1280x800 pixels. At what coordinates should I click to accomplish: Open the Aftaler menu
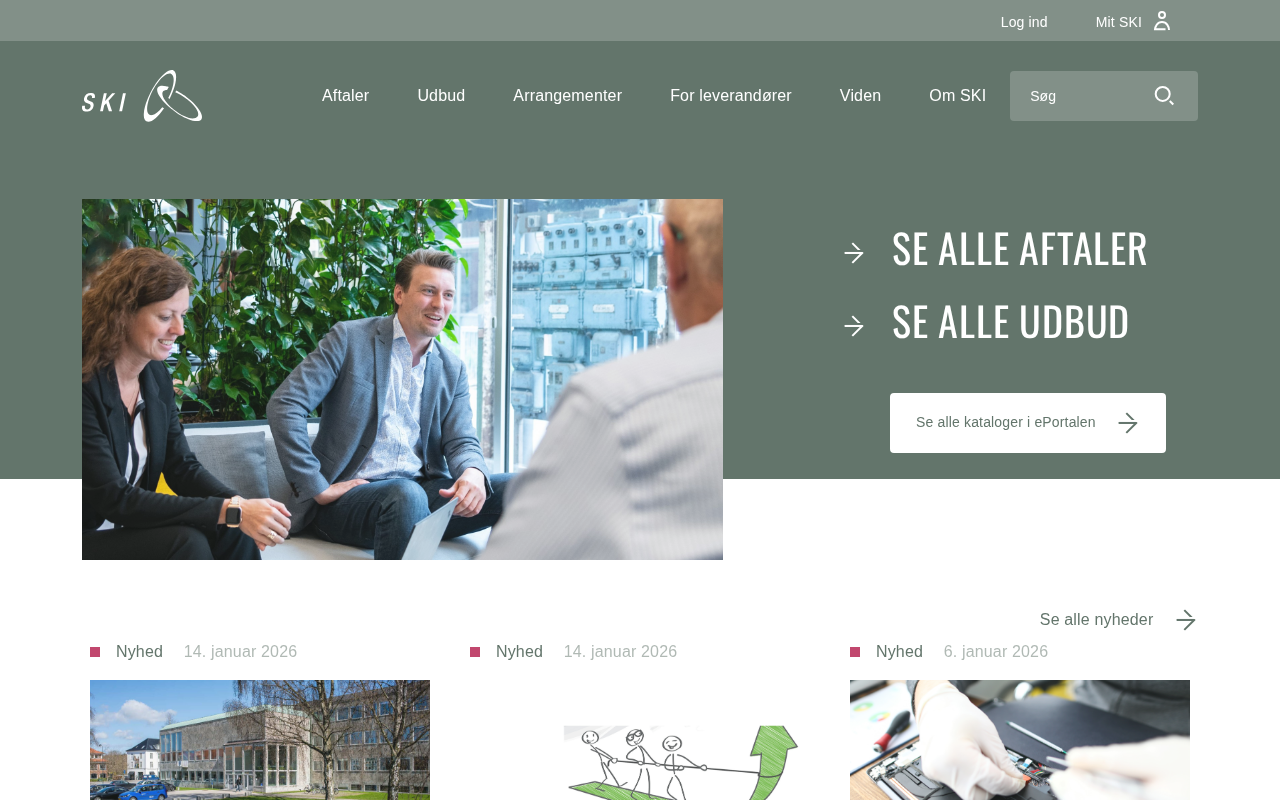[x=345, y=96]
